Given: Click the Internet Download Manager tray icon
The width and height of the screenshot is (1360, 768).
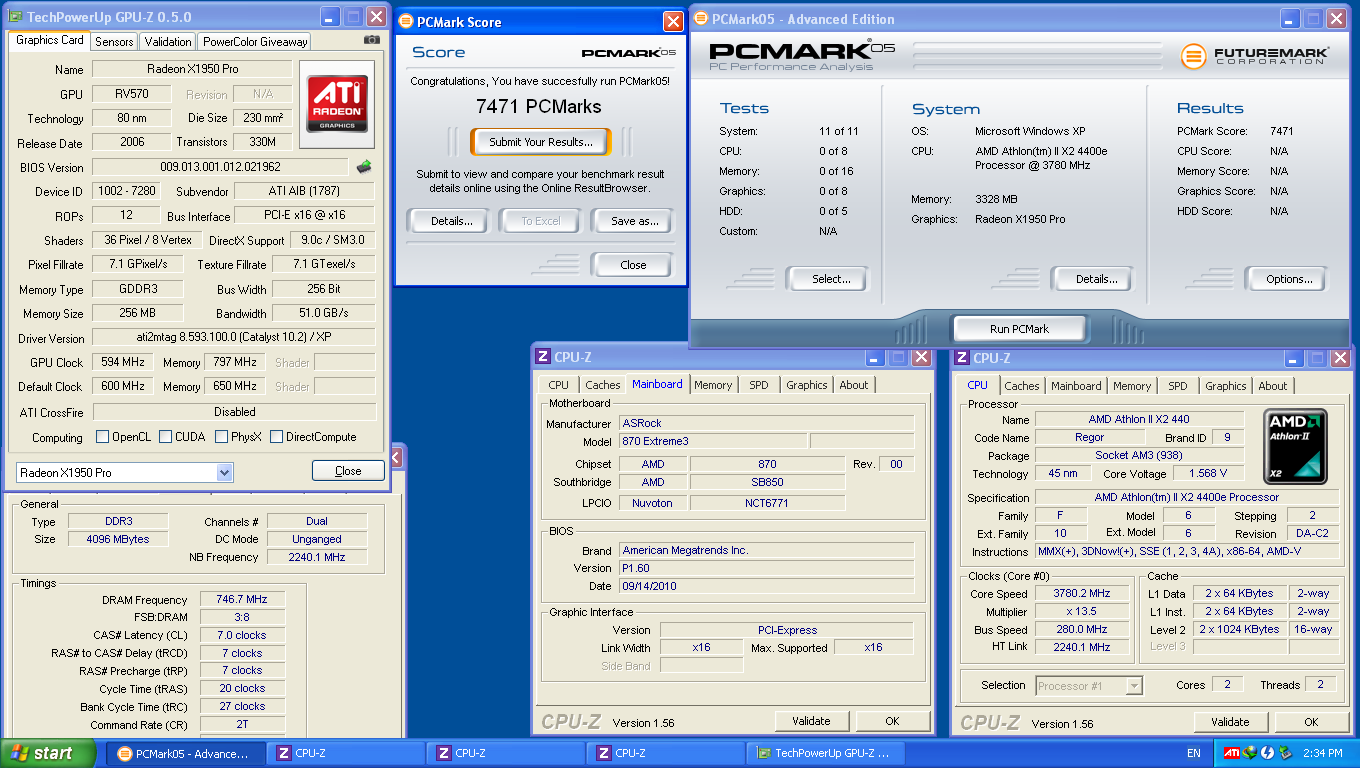Looking at the screenshot, I should [x=1249, y=753].
